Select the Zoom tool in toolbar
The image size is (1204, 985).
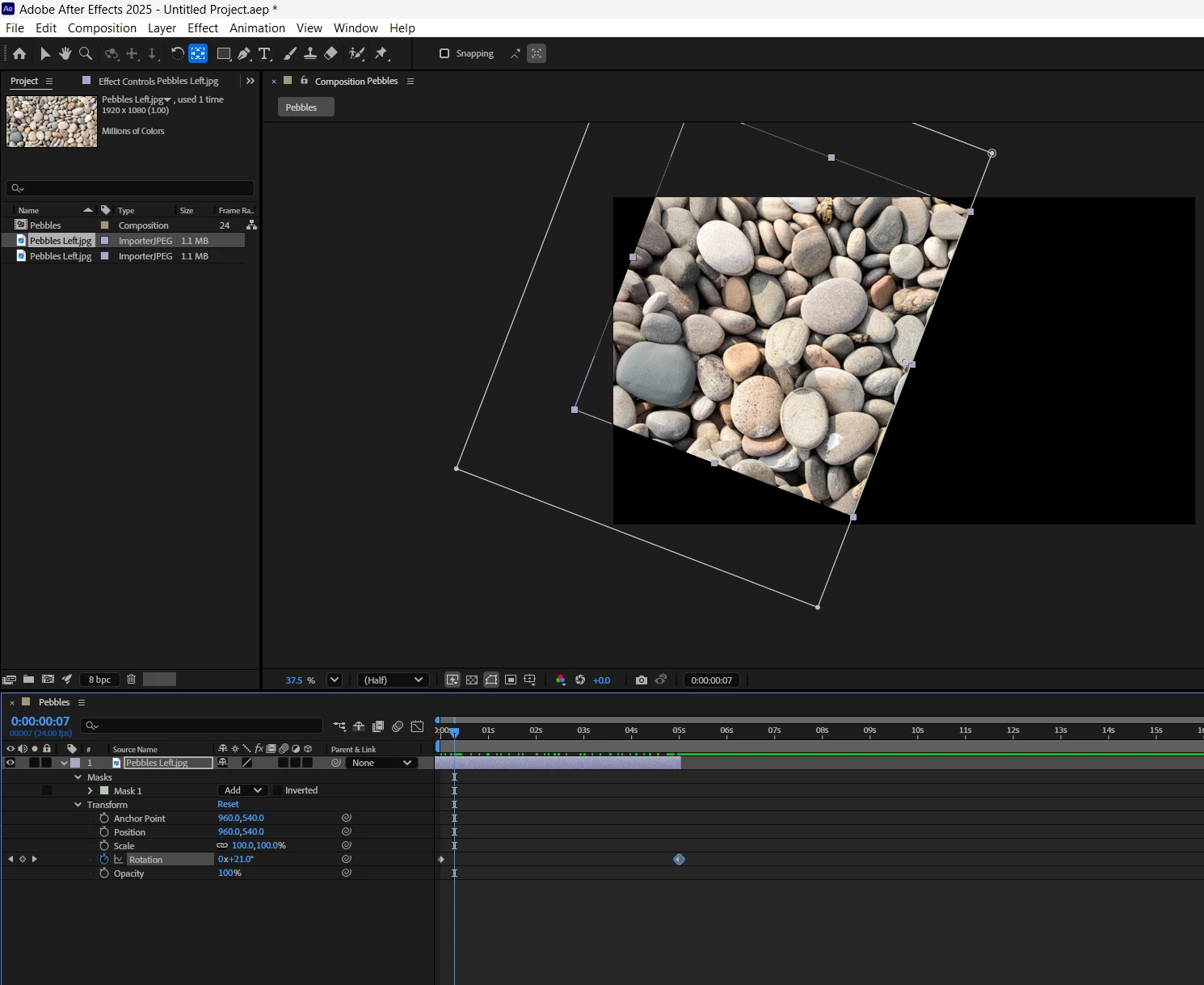point(86,54)
